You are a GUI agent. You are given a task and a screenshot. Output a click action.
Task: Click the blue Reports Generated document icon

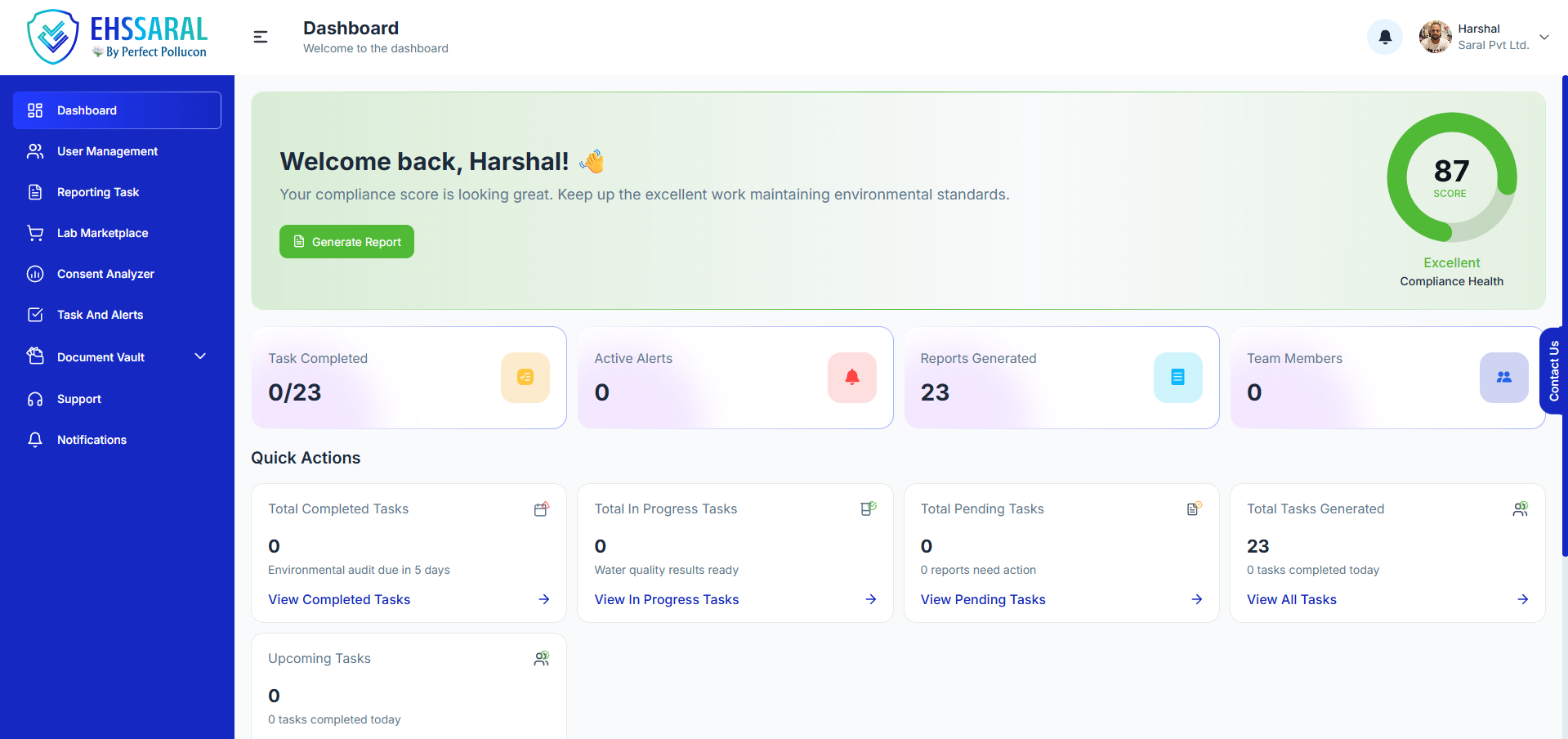pos(1177,377)
